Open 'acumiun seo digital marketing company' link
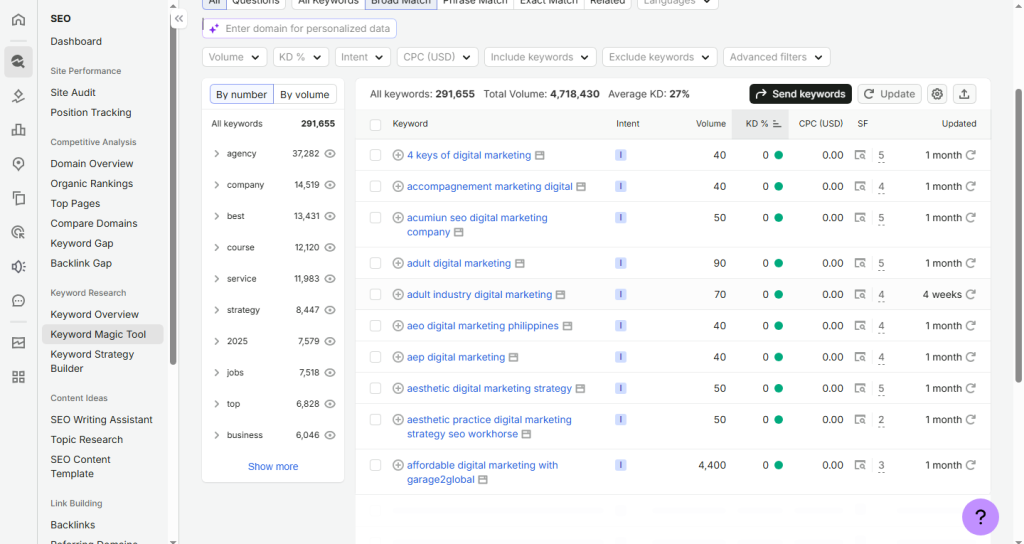The width and height of the screenshot is (1024, 544). (x=477, y=225)
